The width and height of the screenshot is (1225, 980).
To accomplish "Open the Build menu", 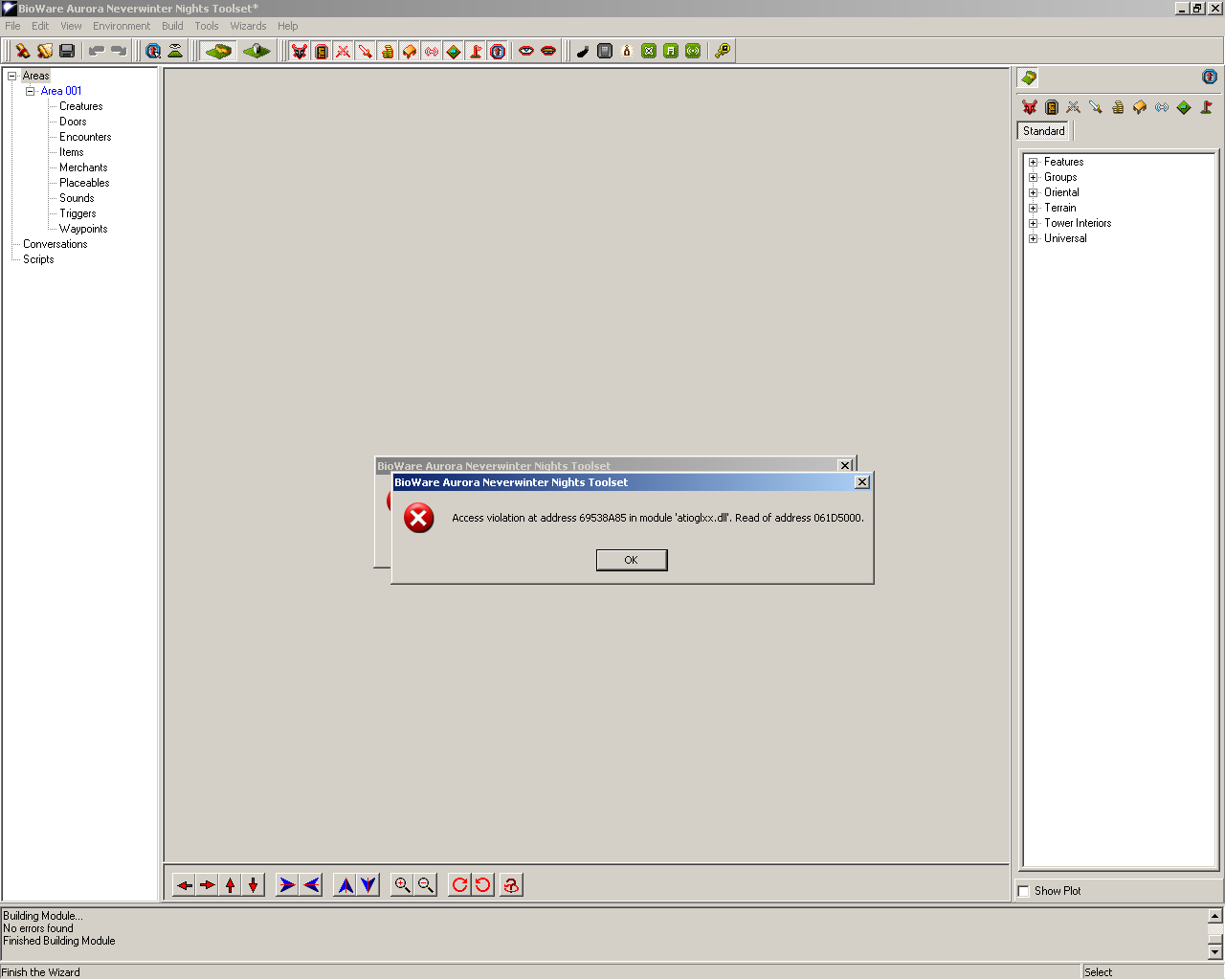I will tap(172, 26).
